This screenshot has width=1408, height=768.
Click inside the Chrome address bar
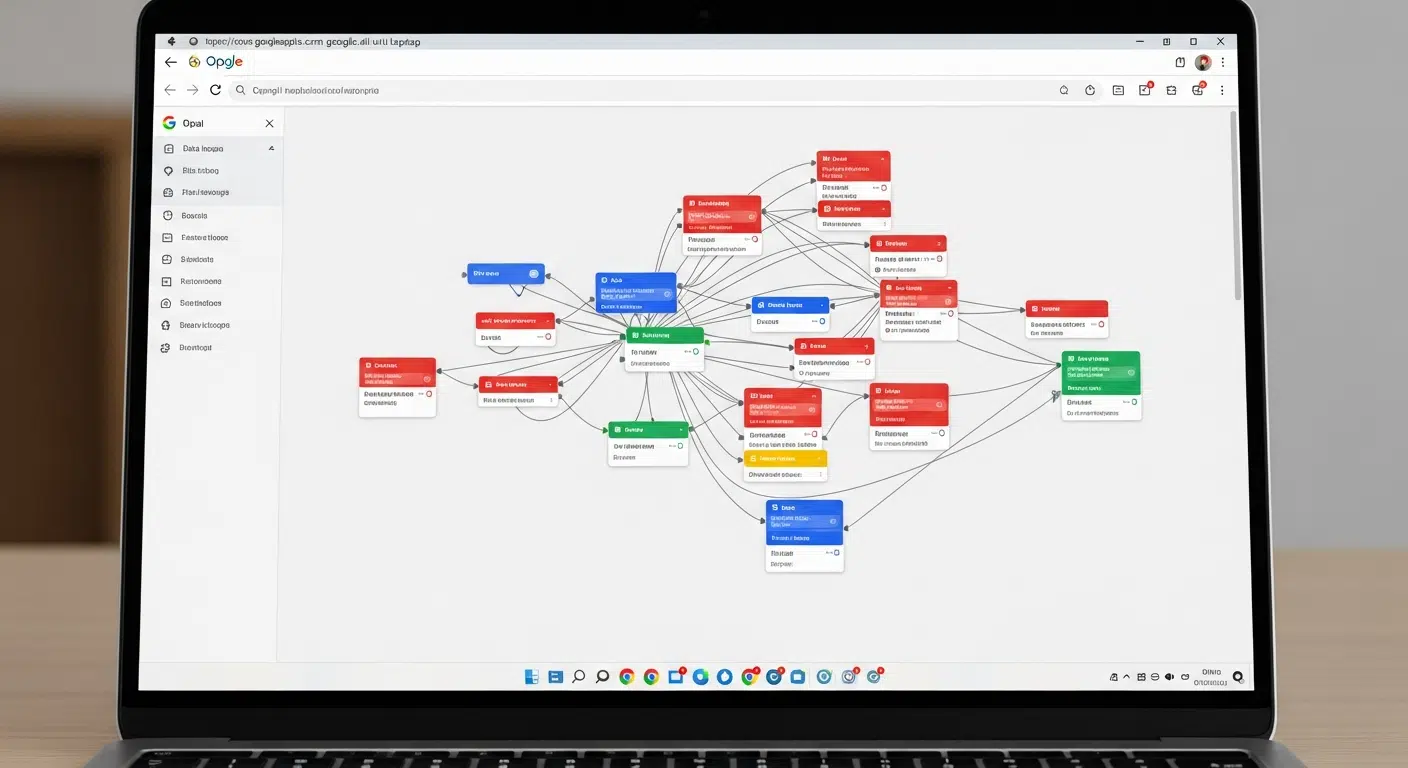(400, 89)
